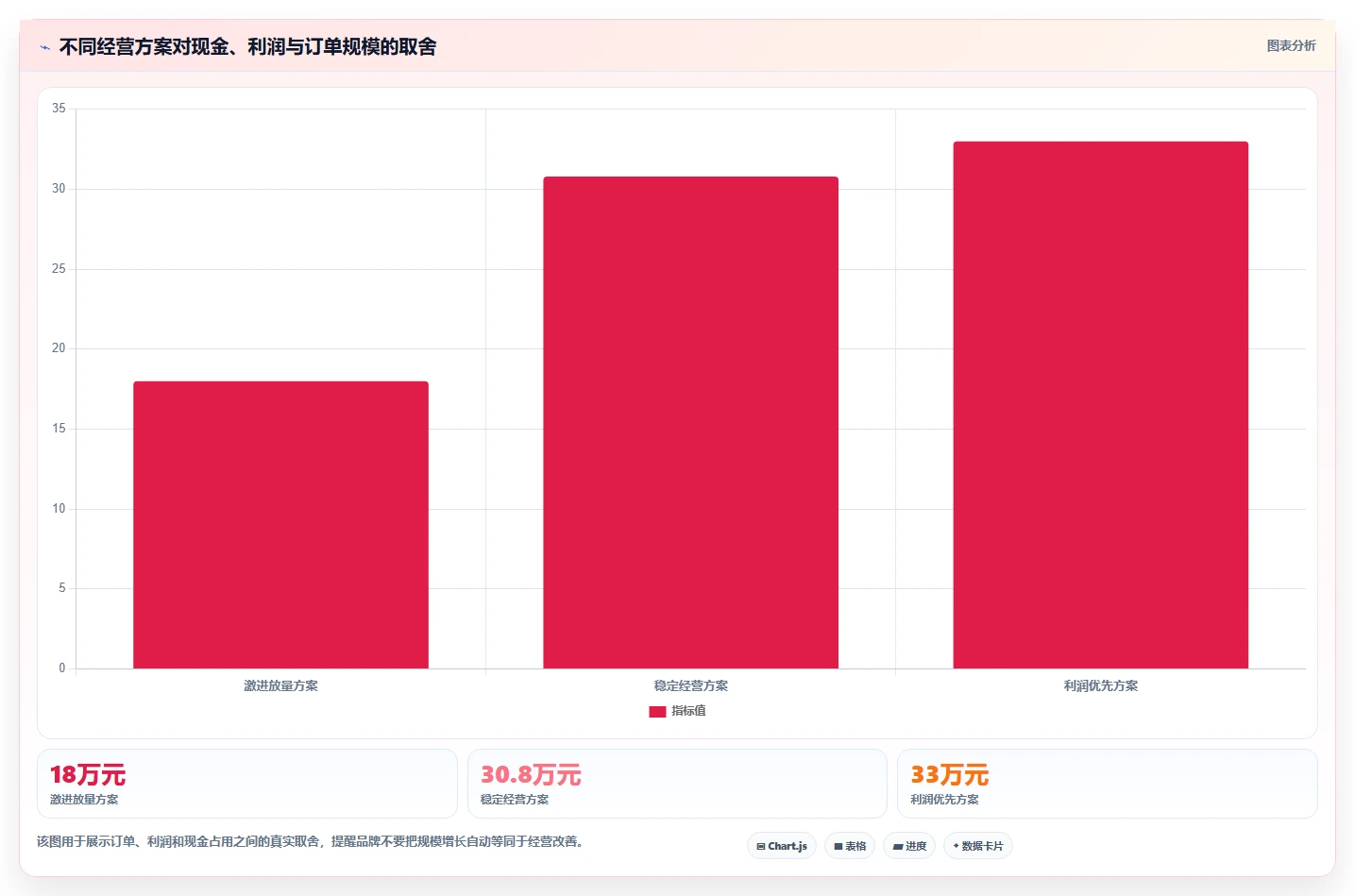This screenshot has height=896, width=1355.
Task: Select the 33万元 data card
Action: [x=1107, y=784]
